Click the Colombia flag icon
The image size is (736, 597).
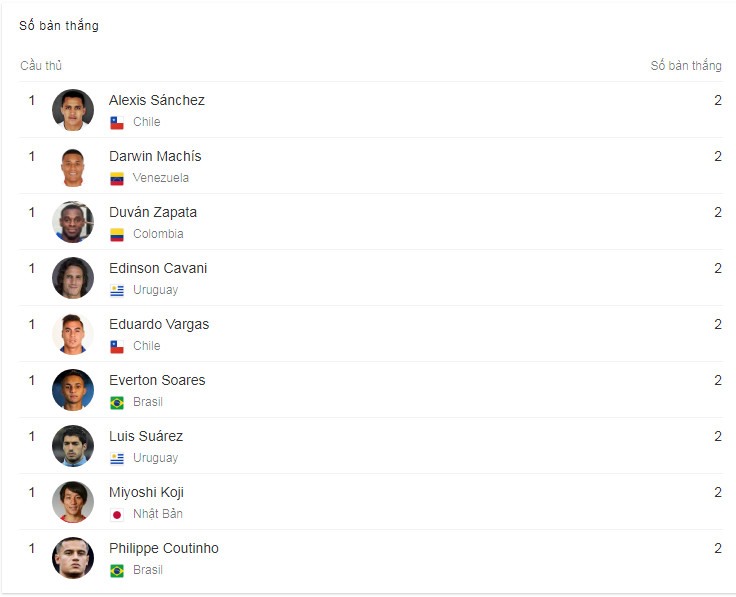[117, 234]
